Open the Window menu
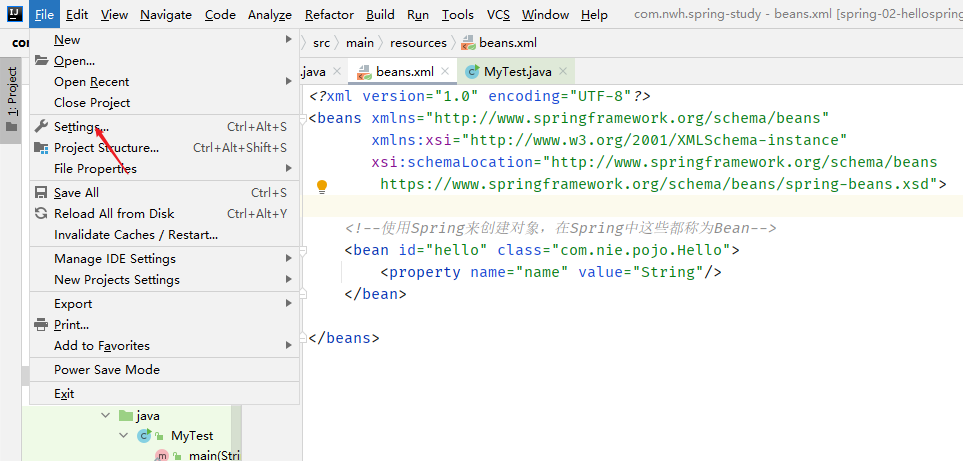The height and width of the screenshot is (461, 963). [547, 15]
